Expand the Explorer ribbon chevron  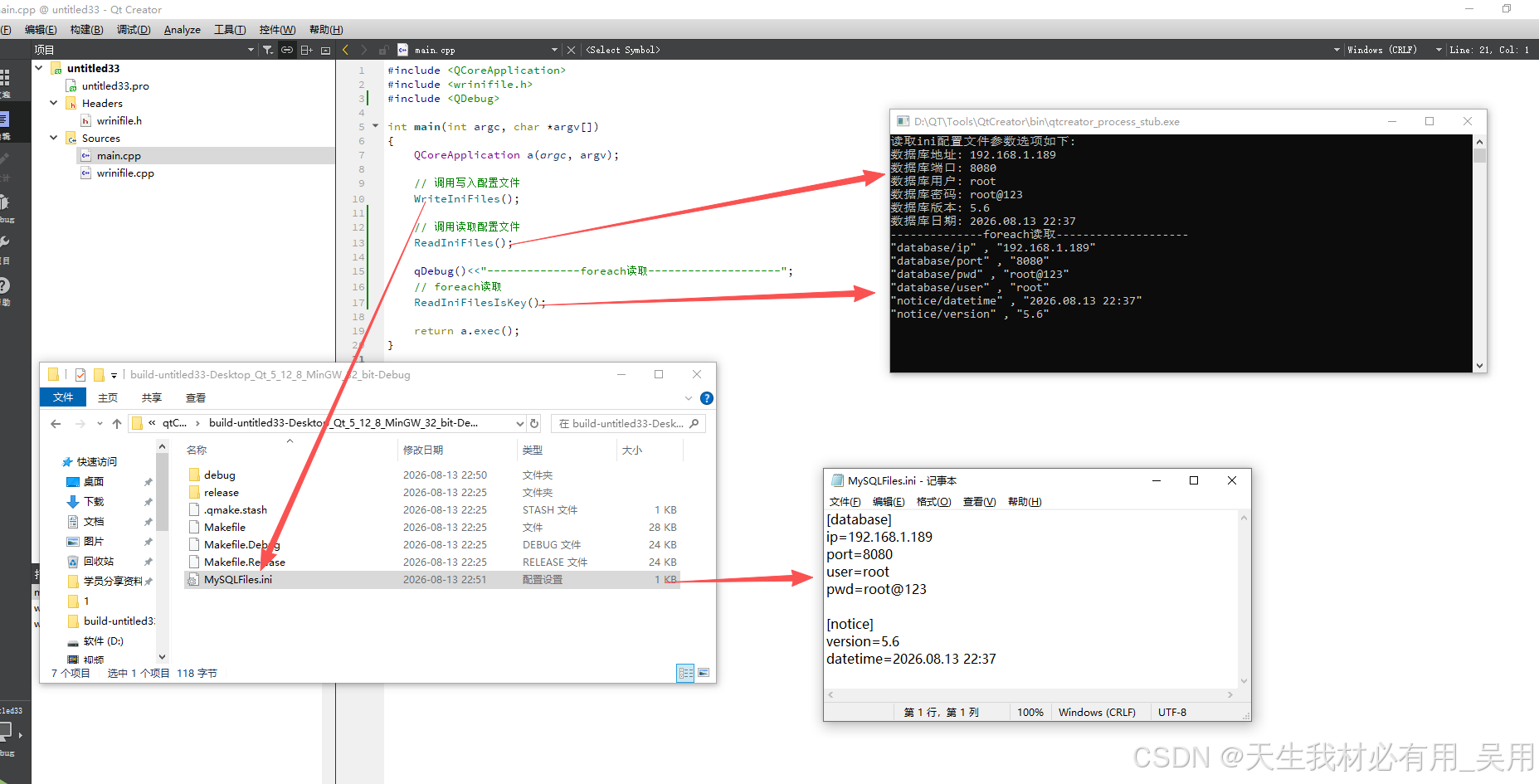(689, 398)
